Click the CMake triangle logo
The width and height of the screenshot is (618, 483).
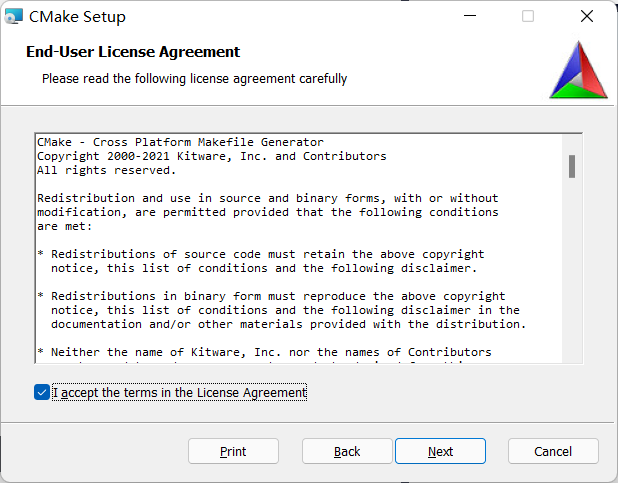coord(578,72)
